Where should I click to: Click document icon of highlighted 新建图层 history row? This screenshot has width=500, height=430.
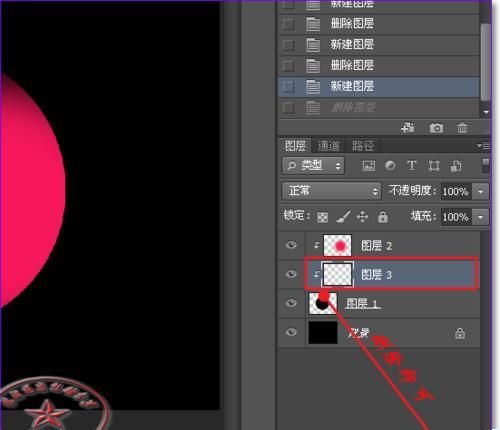[313, 87]
